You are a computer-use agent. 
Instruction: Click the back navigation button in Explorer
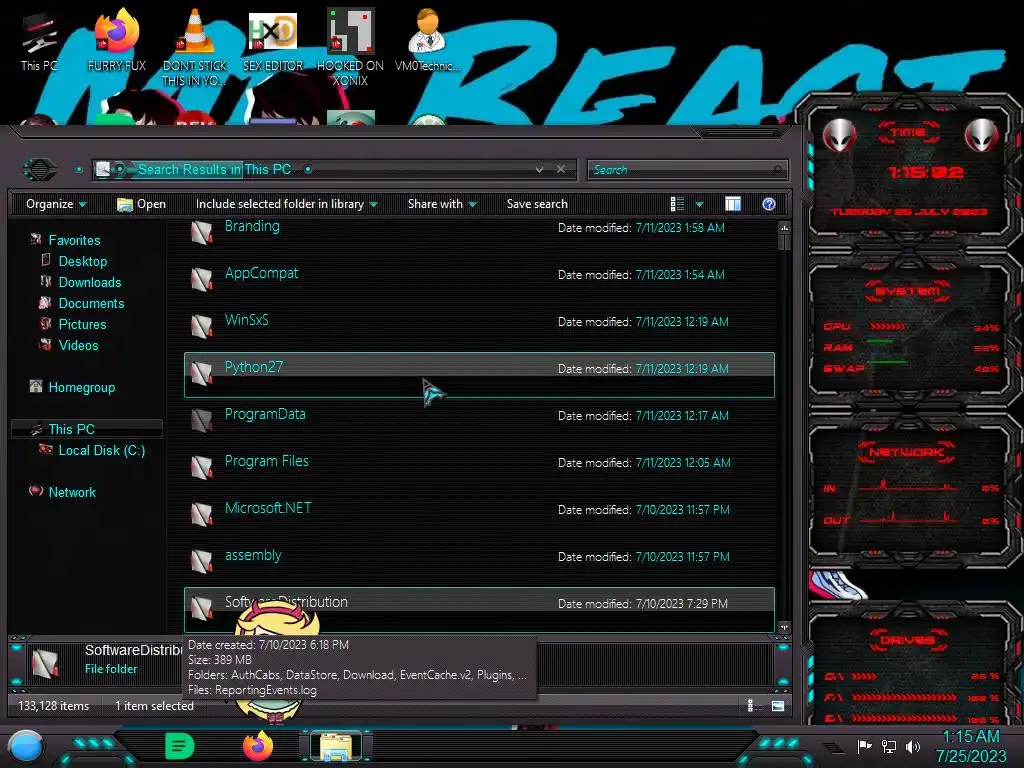coord(40,170)
